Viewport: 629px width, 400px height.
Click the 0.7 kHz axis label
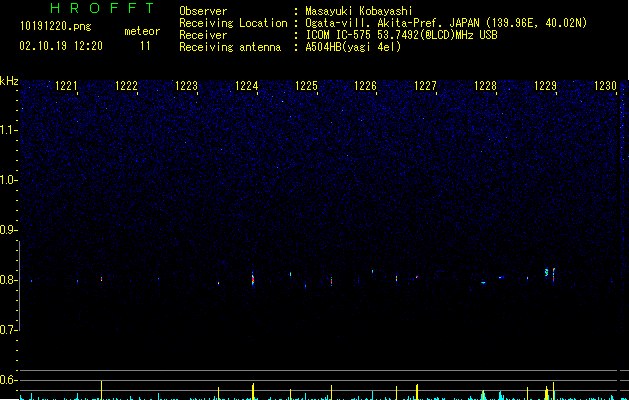(x=8, y=330)
